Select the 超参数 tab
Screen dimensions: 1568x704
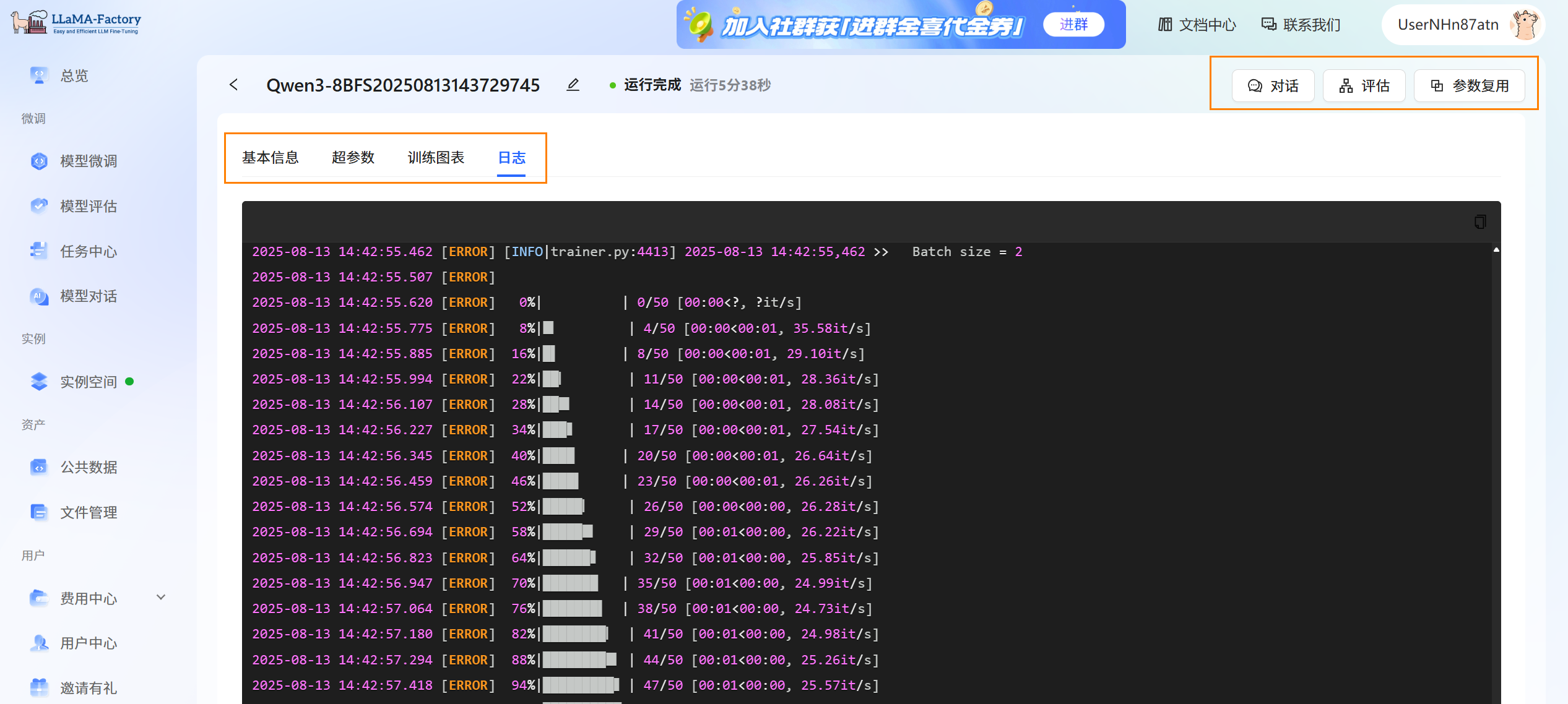tap(353, 158)
